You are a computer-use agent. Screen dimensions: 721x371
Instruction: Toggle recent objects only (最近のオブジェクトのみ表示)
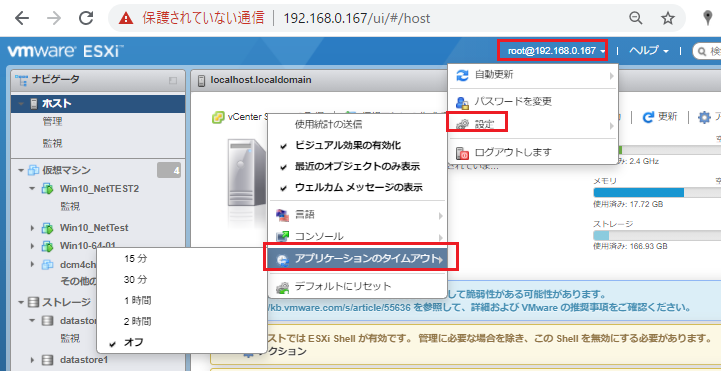point(357,166)
